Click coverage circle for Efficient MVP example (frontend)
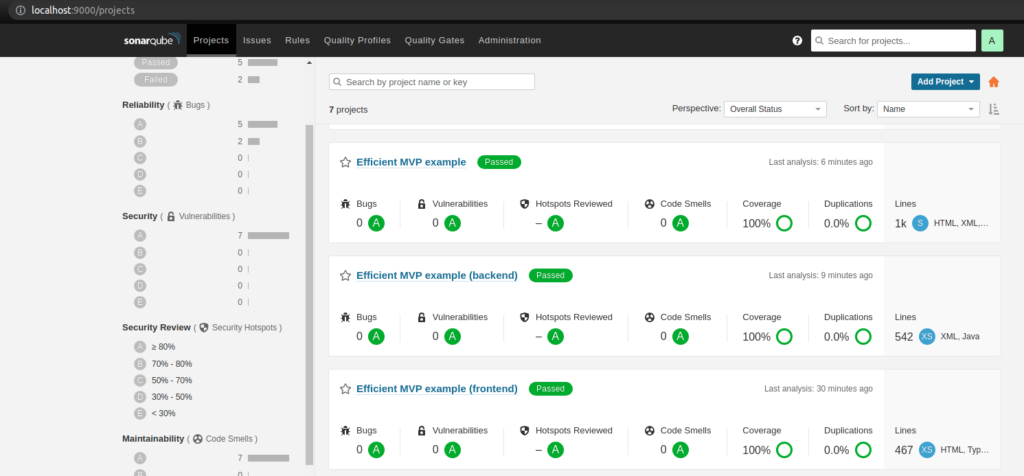This screenshot has width=1024, height=476. coord(784,450)
